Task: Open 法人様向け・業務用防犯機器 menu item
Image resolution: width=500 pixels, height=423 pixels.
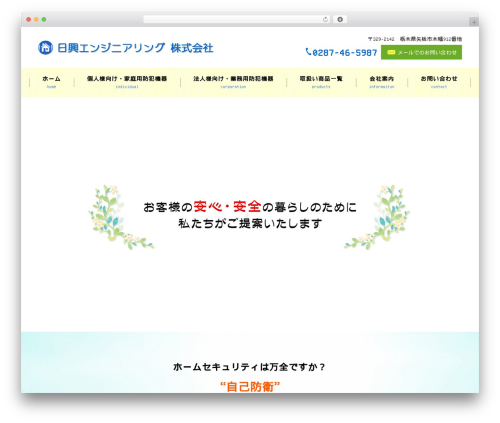Action: point(233,82)
